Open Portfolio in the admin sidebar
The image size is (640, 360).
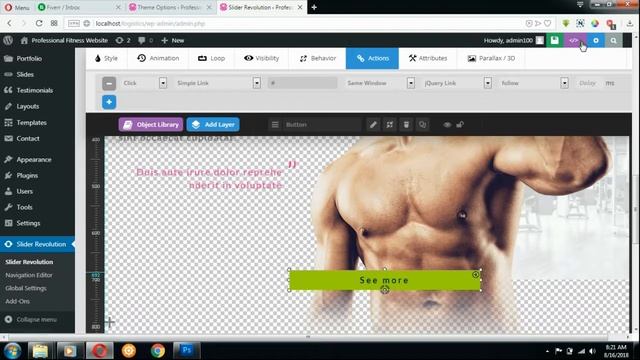[29, 58]
